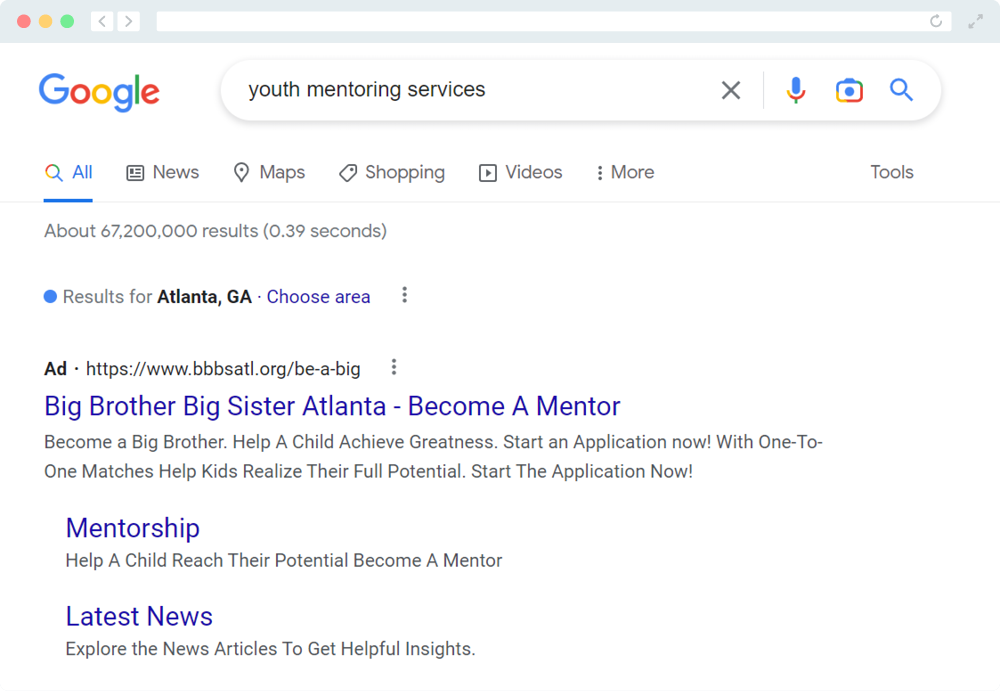1000x691 pixels.
Task: Clear the search query with the X icon
Action: coord(731,90)
